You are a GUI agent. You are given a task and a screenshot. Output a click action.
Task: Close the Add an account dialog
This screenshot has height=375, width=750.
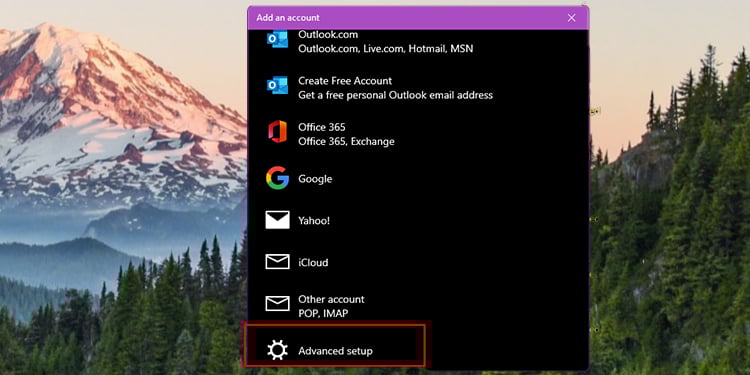572,18
